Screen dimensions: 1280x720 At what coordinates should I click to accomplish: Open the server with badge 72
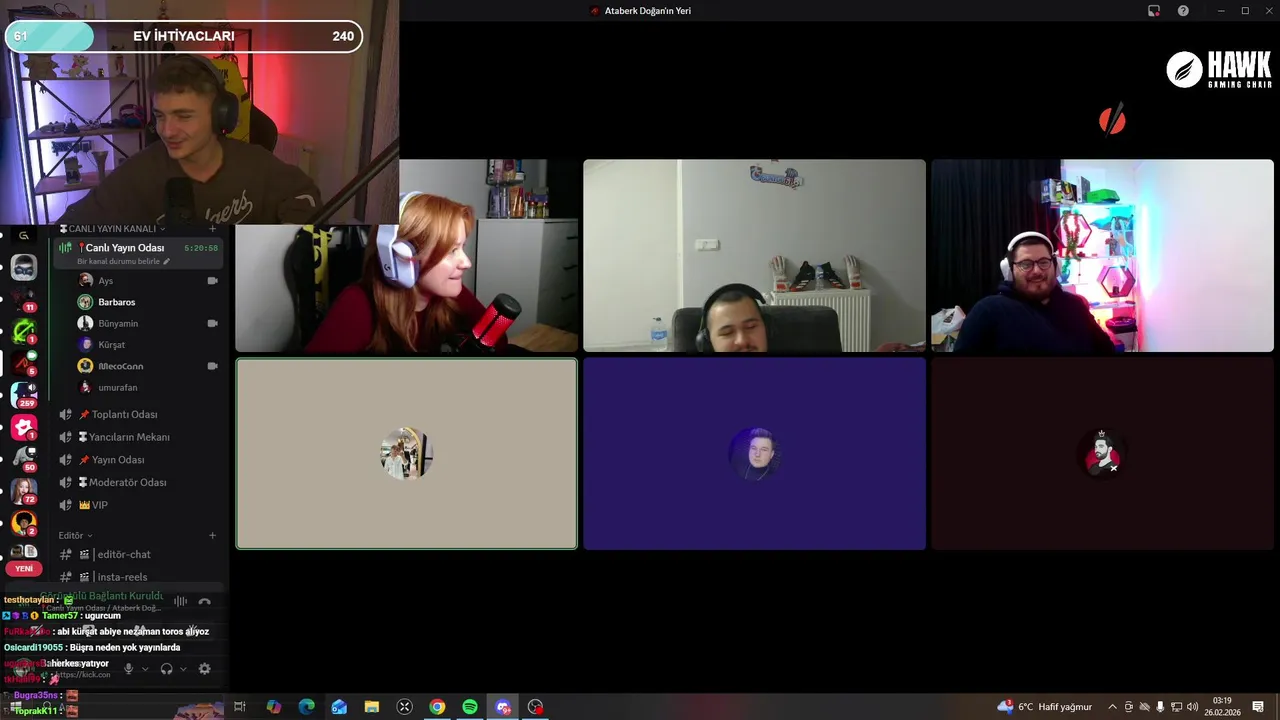tap(24, 491)
